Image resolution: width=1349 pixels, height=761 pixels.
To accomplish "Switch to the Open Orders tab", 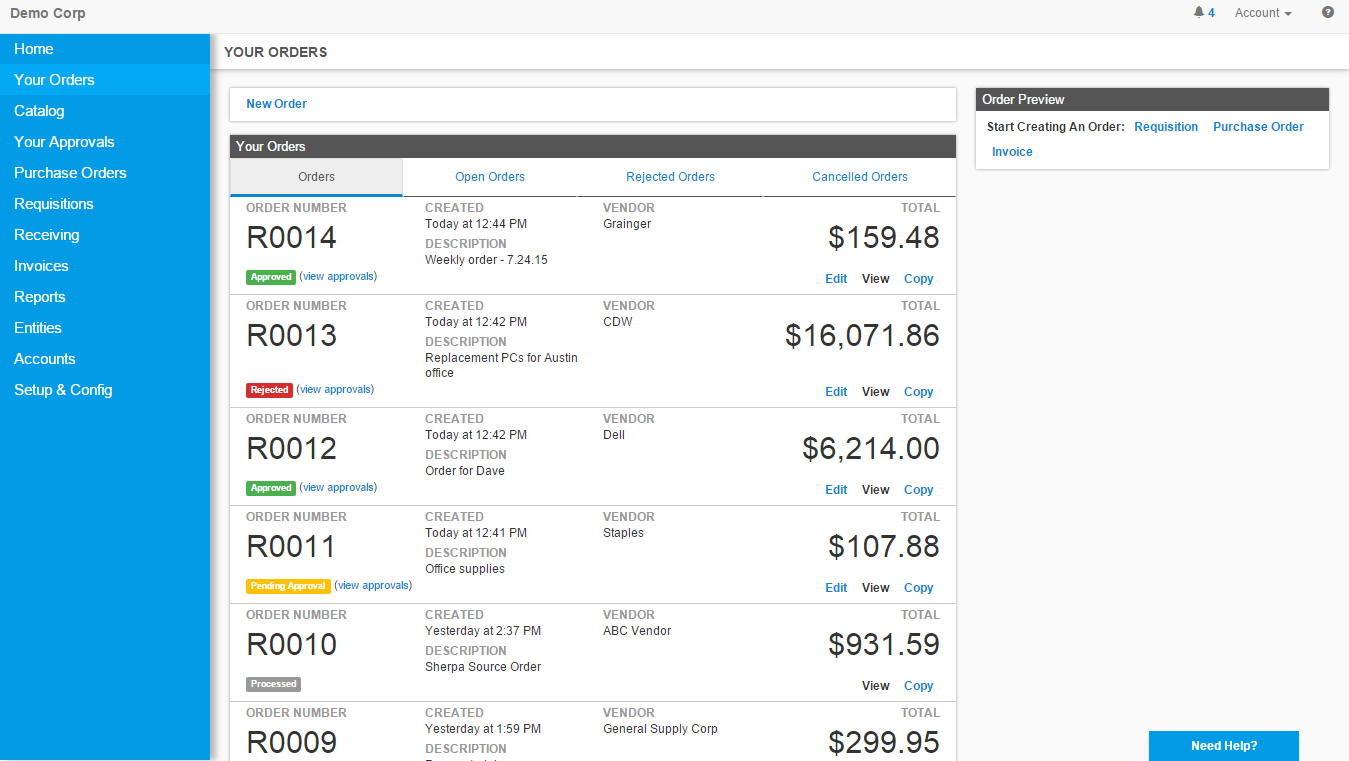I will [x=490, y=177].
